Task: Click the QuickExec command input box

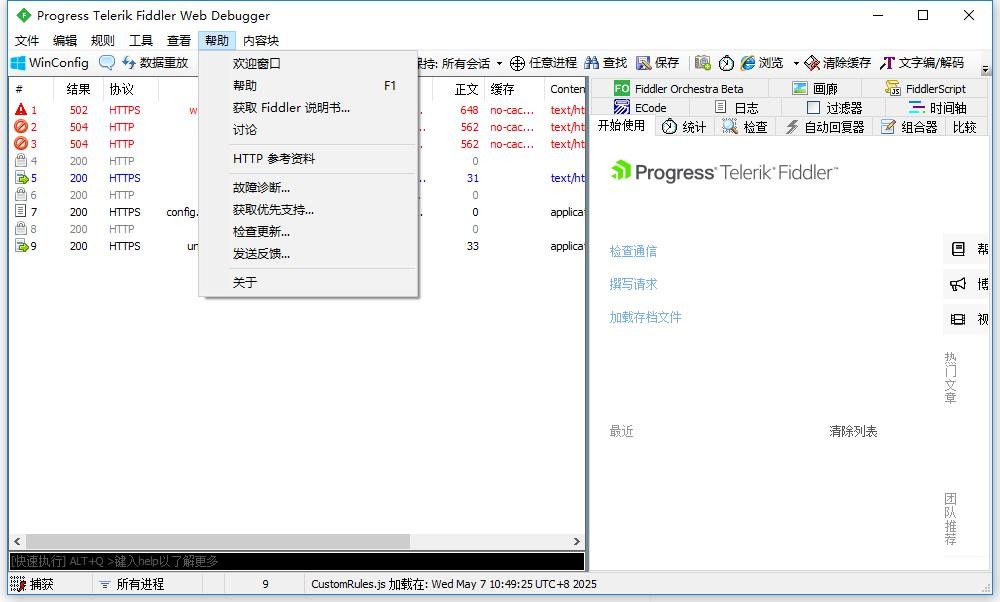Action: pyautogui.click(x=297, y=561)
